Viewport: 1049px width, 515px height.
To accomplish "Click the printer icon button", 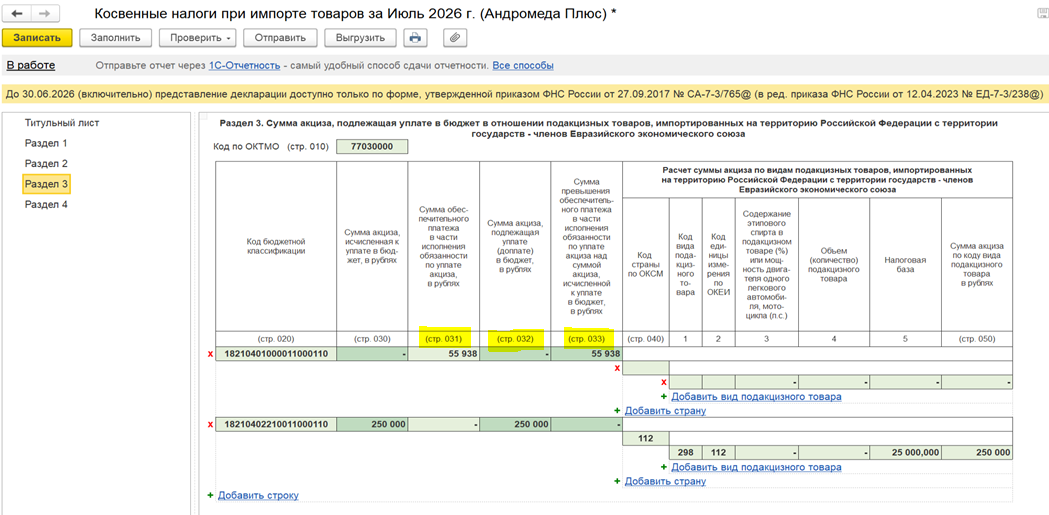I will click(x=415, y=38).
